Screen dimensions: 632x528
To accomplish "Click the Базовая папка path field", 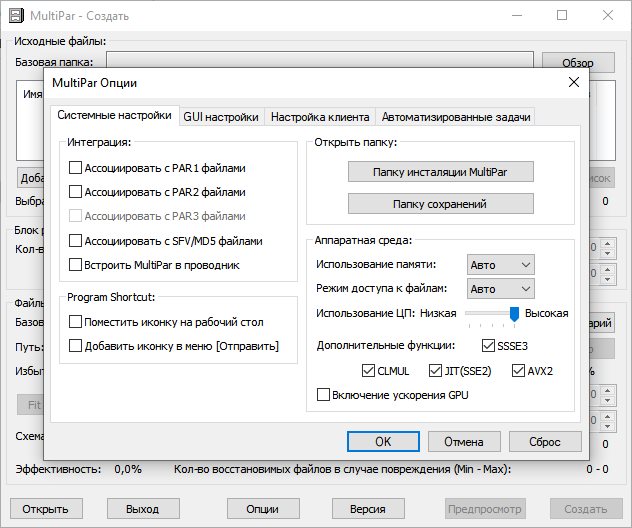I will 320,60.
